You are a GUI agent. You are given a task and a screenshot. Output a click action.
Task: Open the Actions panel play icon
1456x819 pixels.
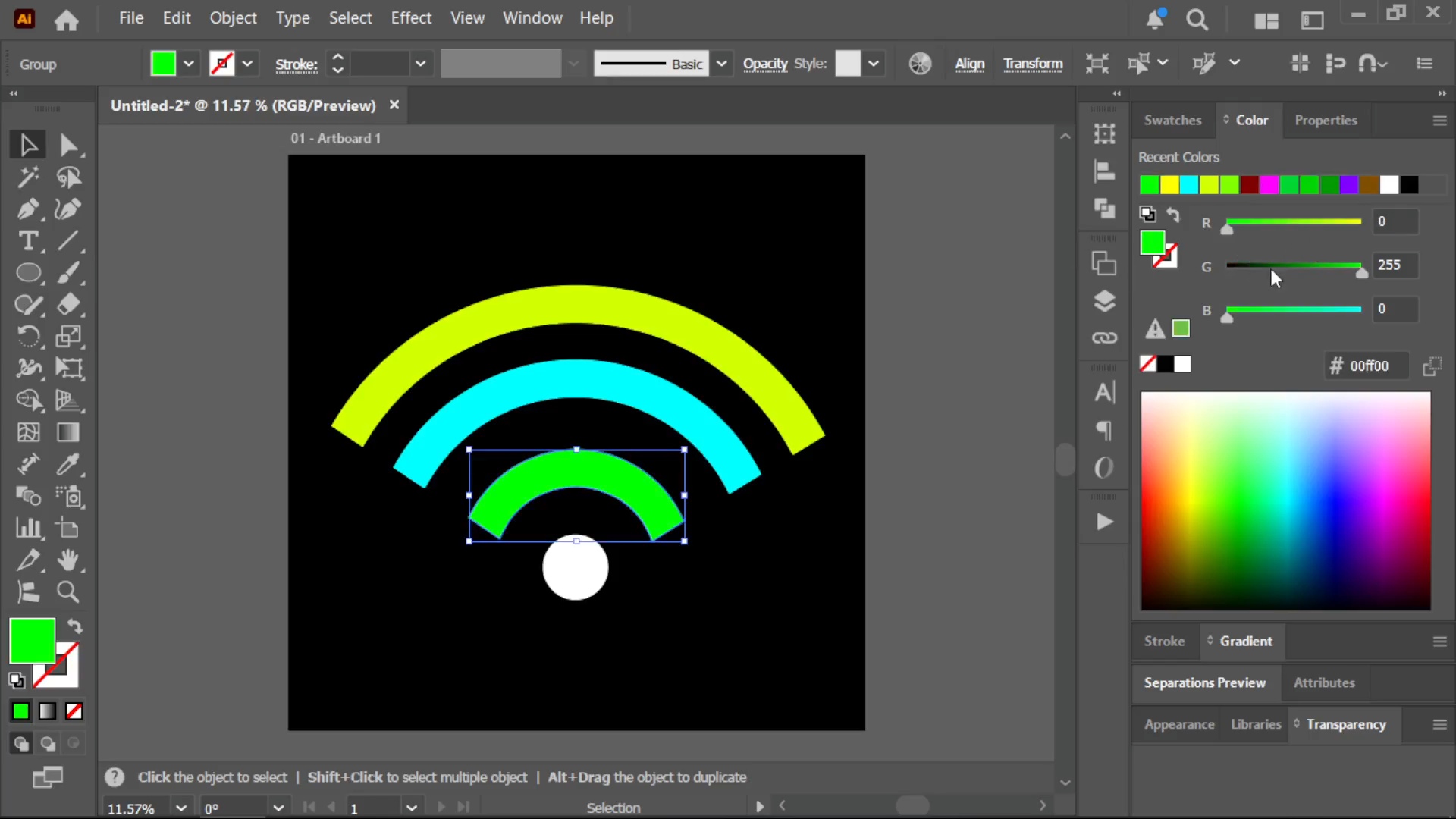[x=1104, y=522]
